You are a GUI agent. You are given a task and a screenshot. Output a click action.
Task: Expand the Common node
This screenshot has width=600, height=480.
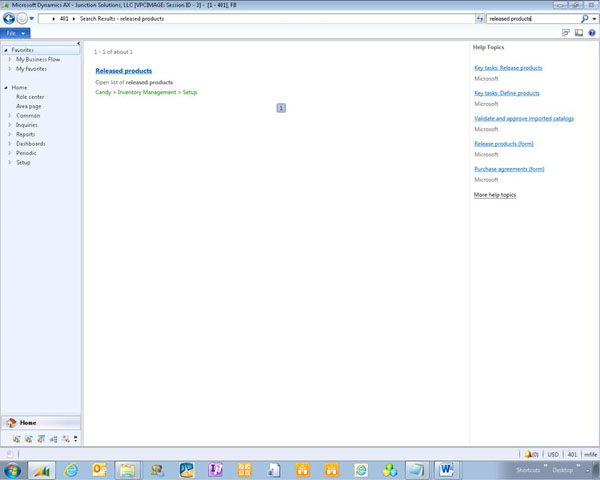tap(10, 116)
